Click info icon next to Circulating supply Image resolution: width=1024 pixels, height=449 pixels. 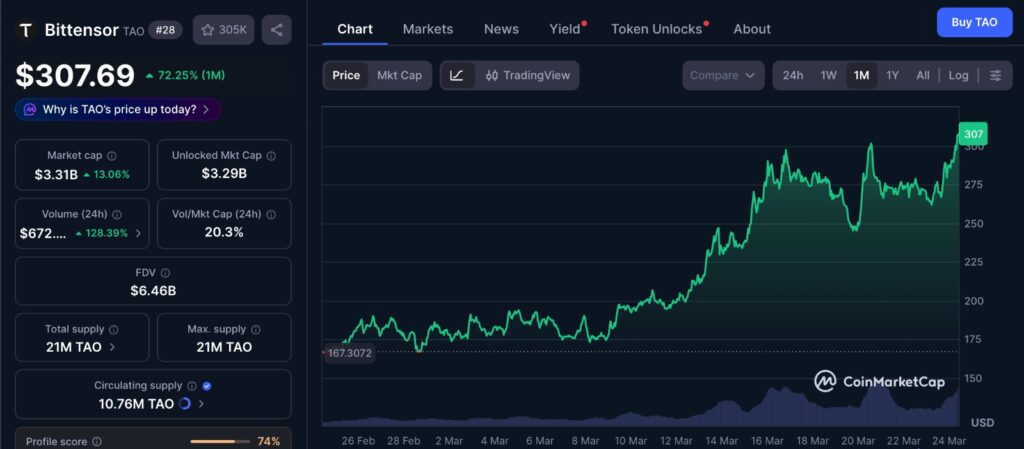[x=192, y=386]
